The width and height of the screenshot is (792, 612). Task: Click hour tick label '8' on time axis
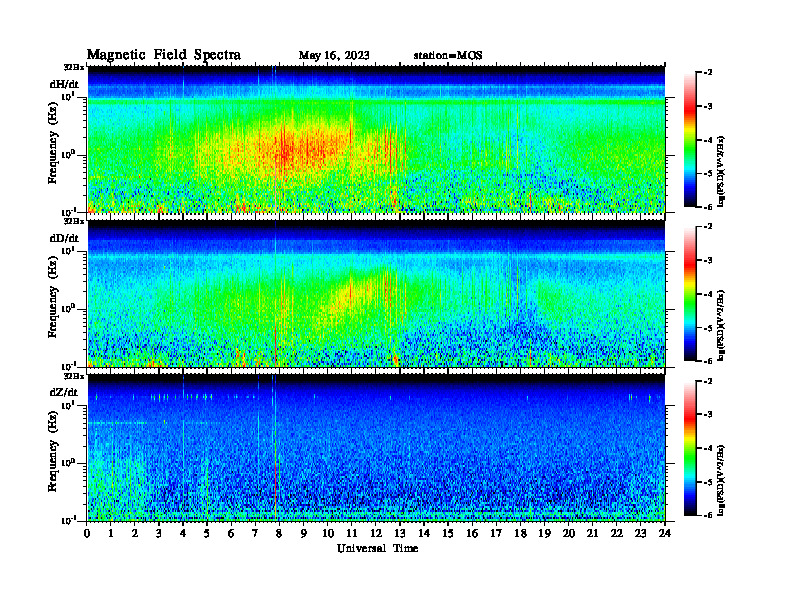(x=279, y=534)
